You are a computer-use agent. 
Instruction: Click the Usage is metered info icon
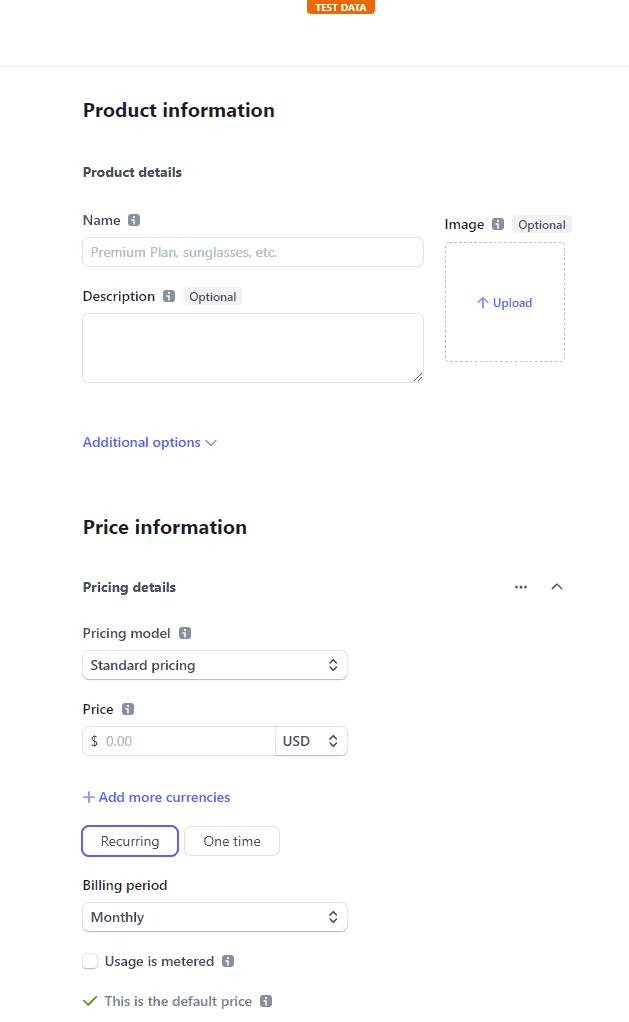[228, 961]
